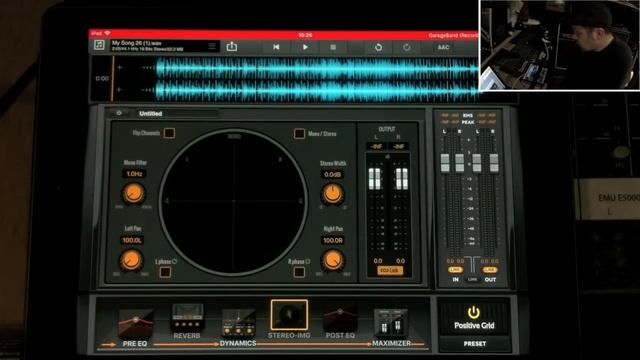Screen dimensions: 640x360
Task: Open the PRE EQ module
Action: point(136,328)
